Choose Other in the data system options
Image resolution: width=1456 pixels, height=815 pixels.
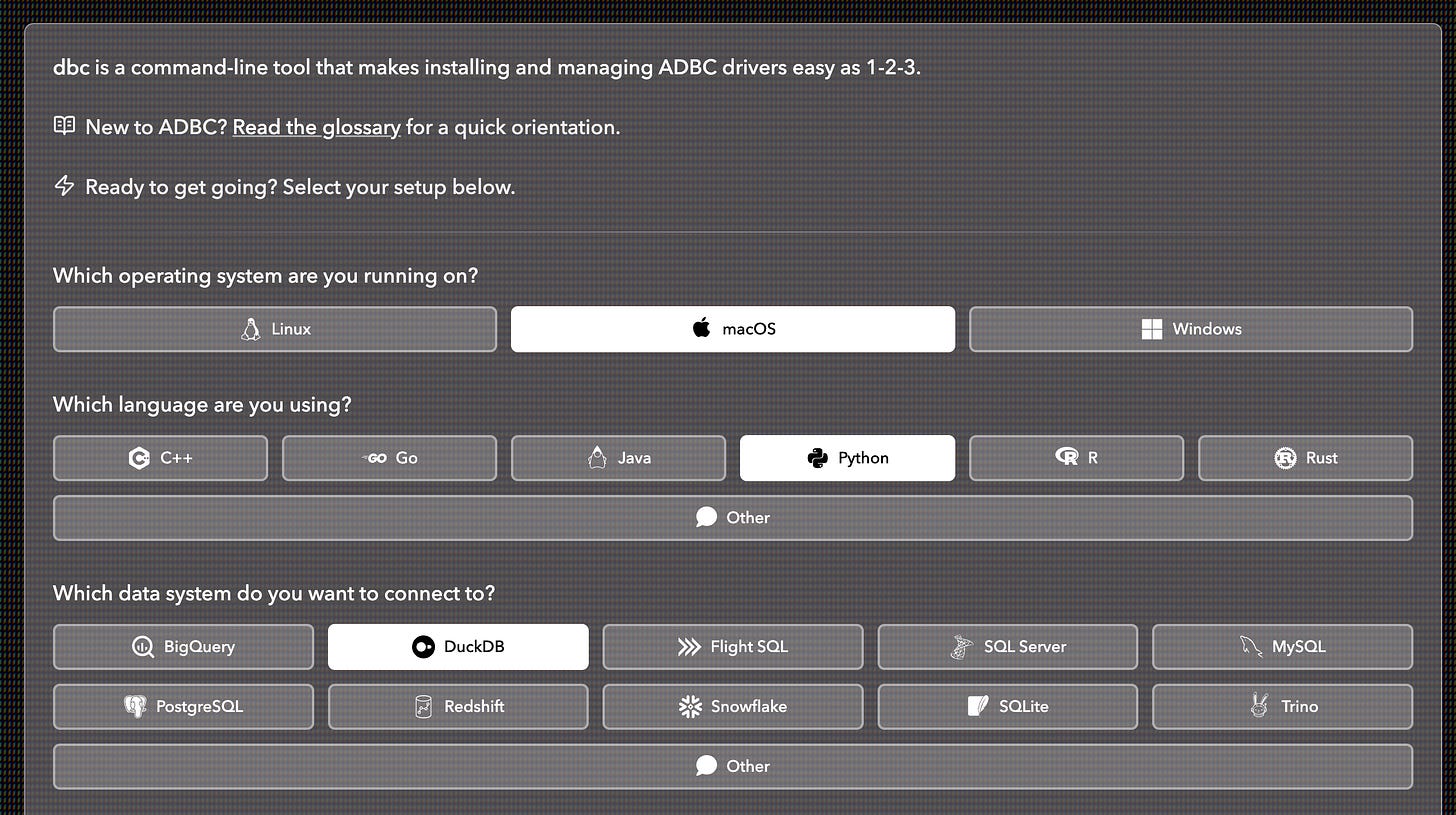click(733, 767)
